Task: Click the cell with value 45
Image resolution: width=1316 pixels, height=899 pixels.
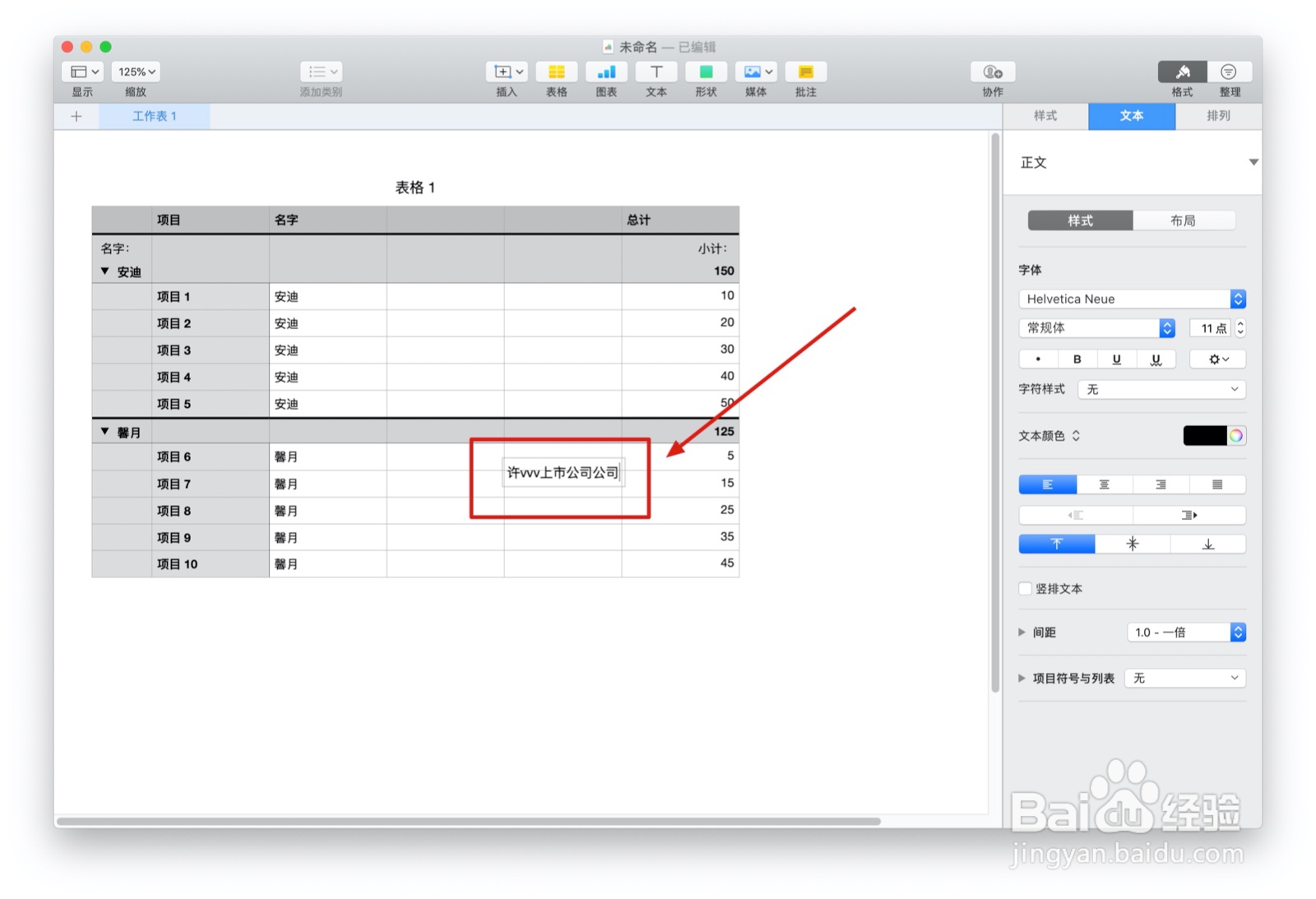Action: pyautogui.click(x=680, y=563)
